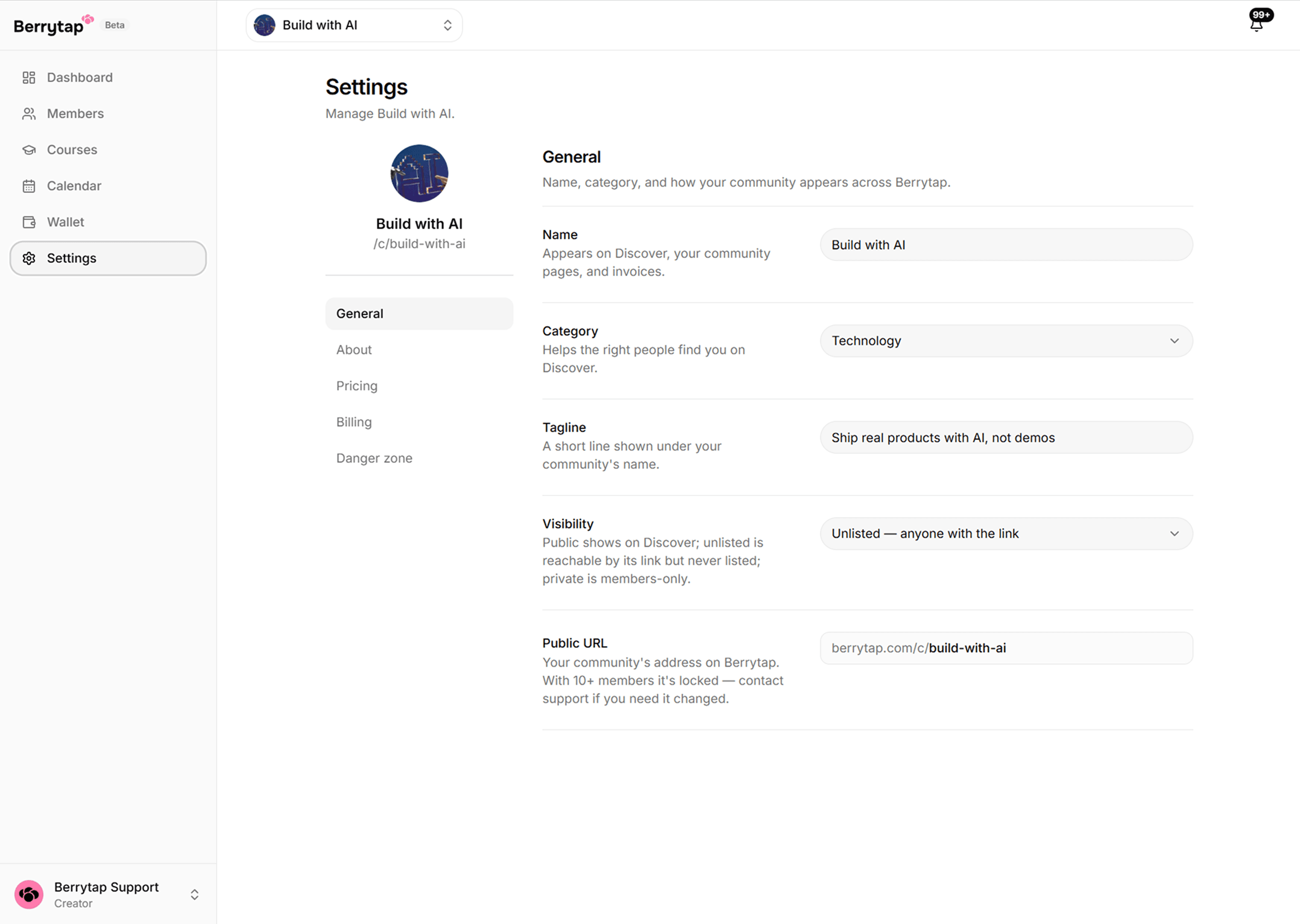Expand the community switcher chevrons
Viewport: 1300px width, 924px height.
click(x=447, y=25)
